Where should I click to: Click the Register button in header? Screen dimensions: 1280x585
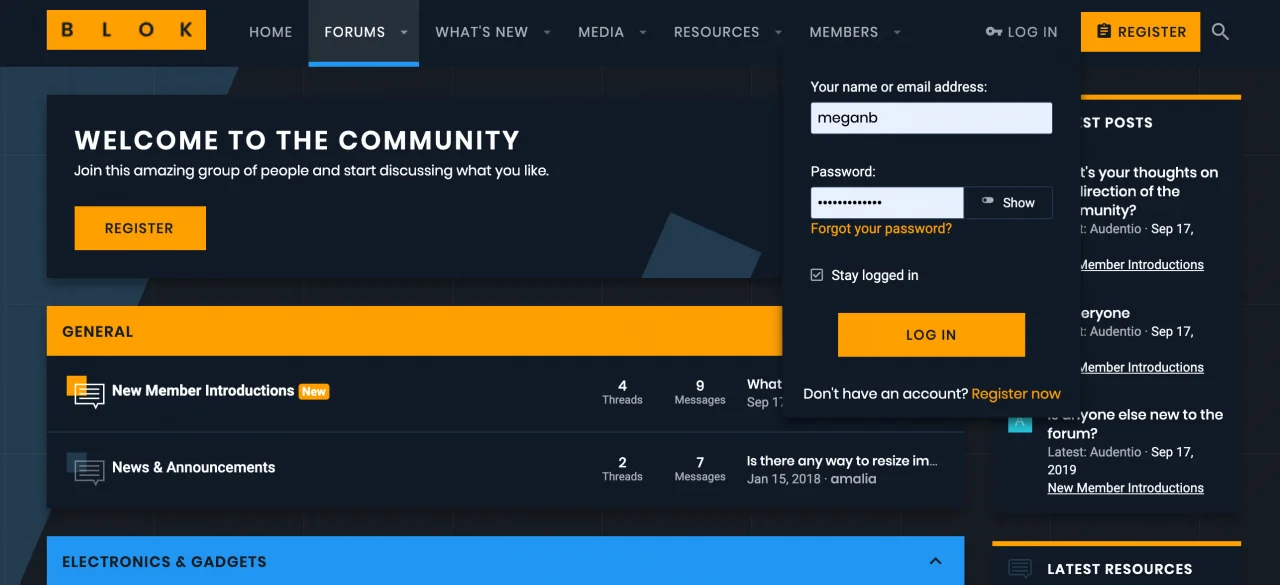pos(1140,32)
